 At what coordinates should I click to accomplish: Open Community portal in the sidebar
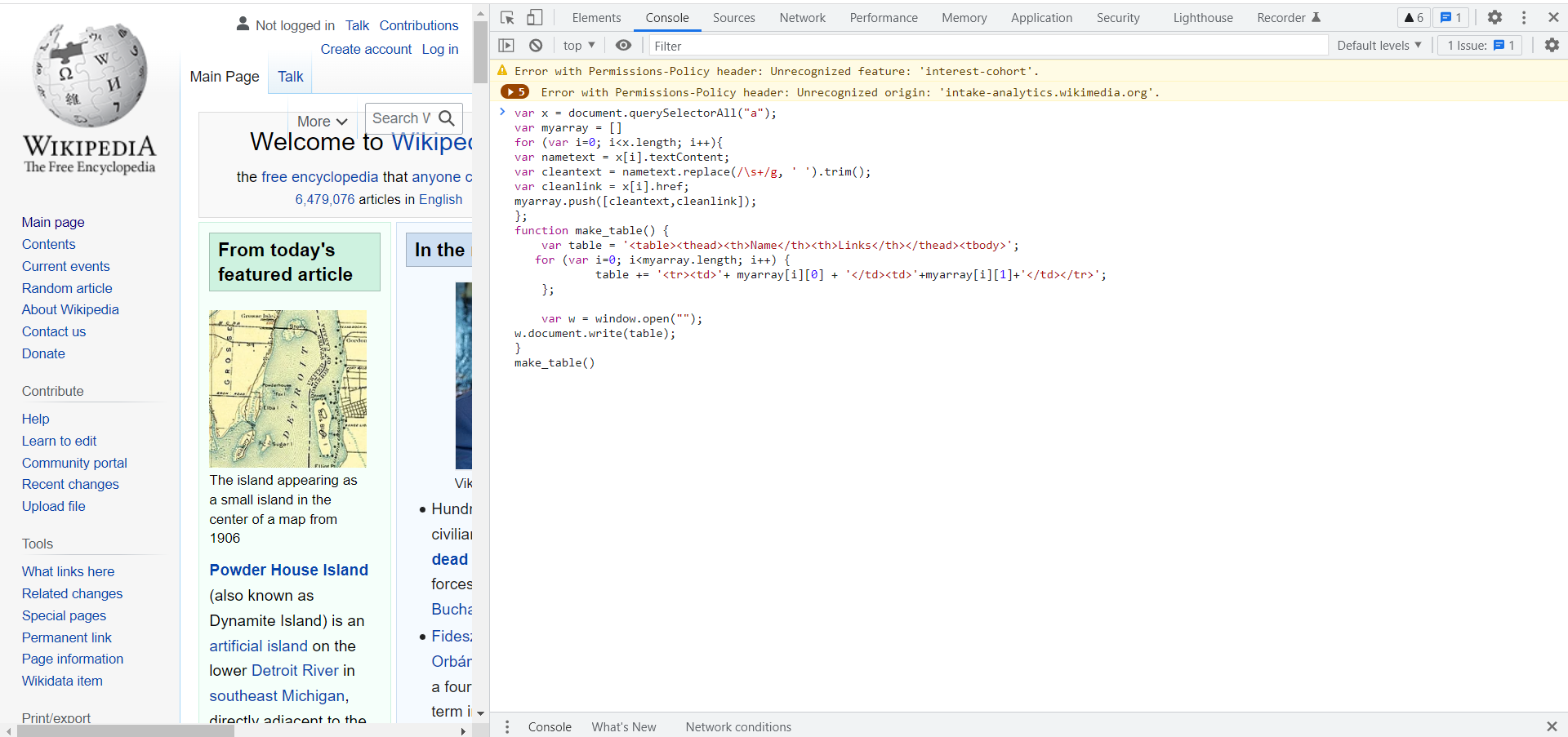(74, 463)
